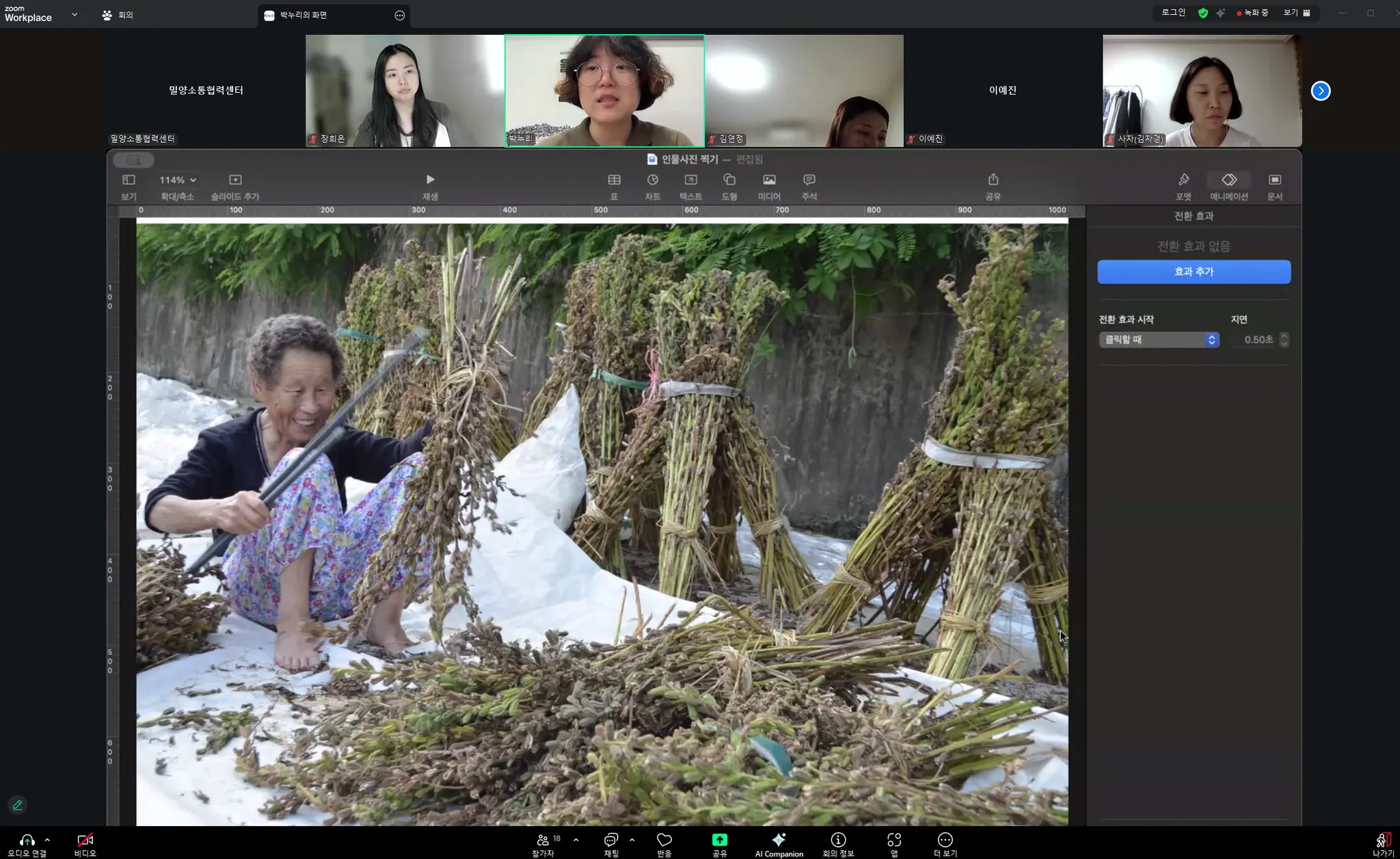Connect audio with headphone icon
The width and height of the screenshot is (1400, 859).
click(27, 841)
